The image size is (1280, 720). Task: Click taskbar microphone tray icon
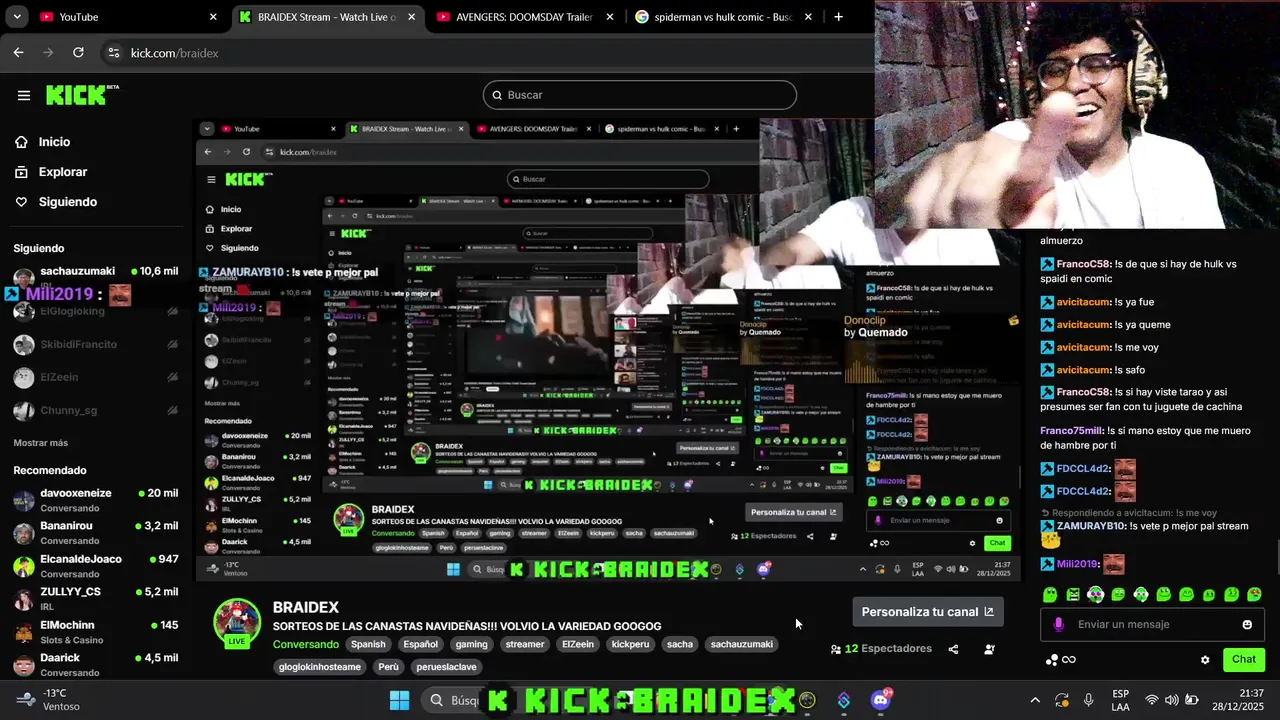click(1088, 700)
